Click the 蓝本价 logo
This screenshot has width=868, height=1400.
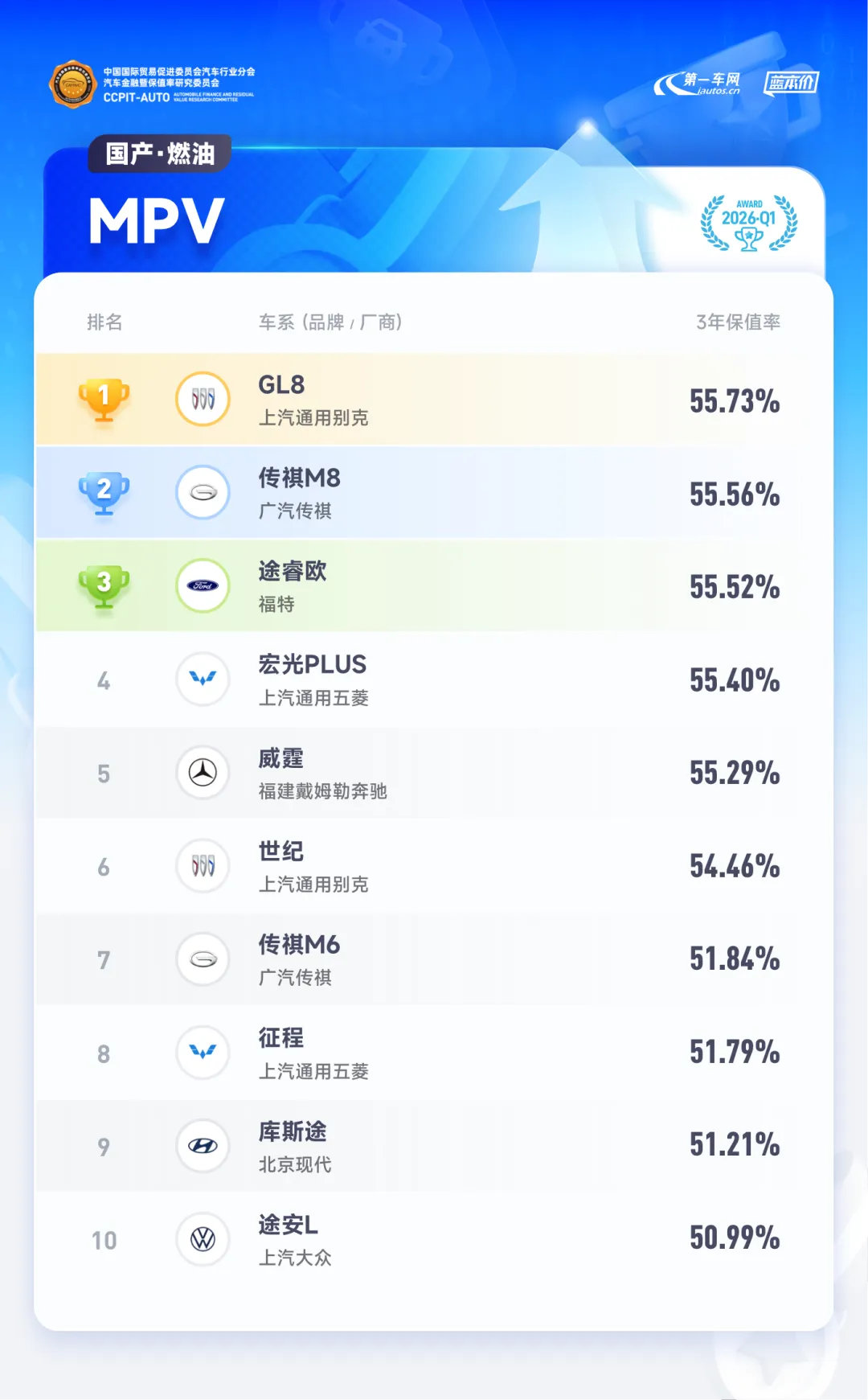point(791,83)
